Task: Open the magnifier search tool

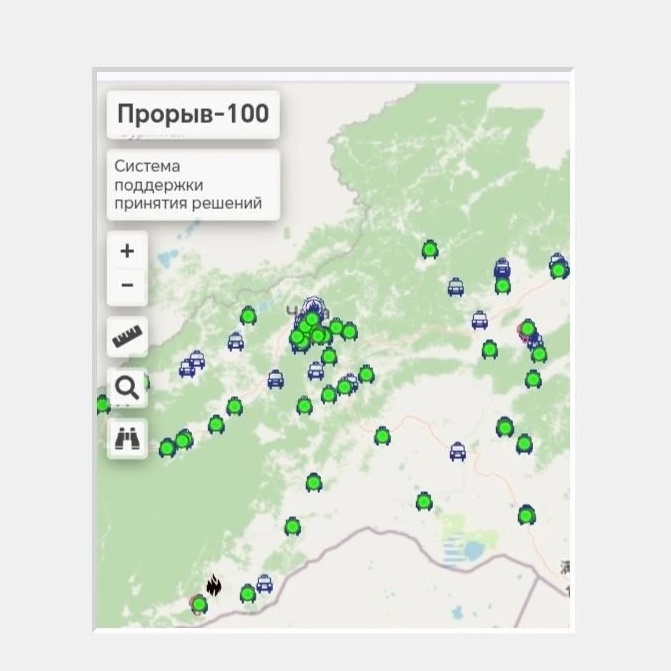Action: point(127,388)
